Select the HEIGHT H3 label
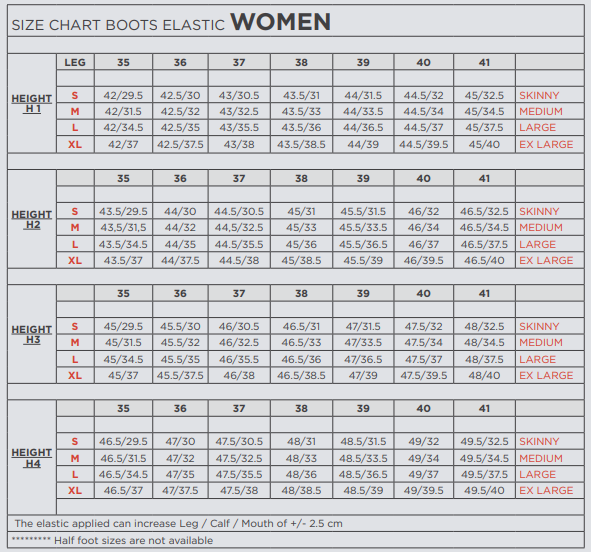Image resolution: width=591 pixels, height=552 pixels. (32, 335)
